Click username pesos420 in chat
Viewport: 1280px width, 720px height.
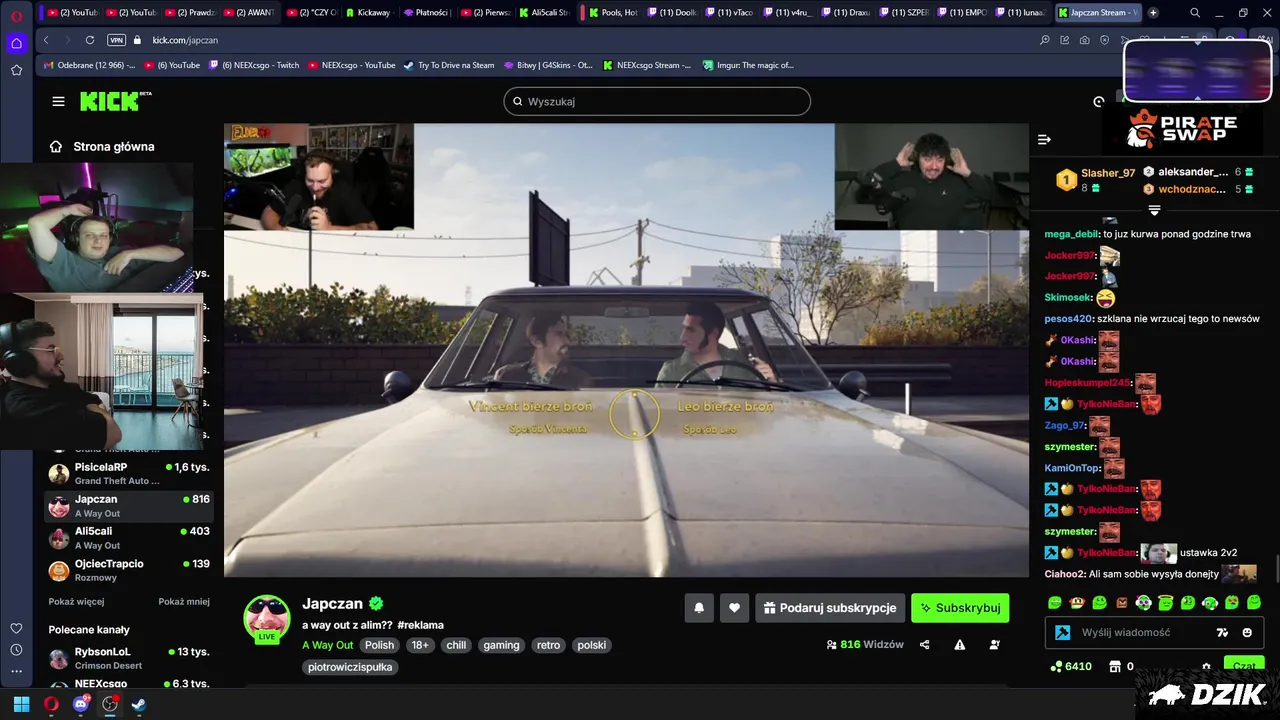[x=1068, y=319]
